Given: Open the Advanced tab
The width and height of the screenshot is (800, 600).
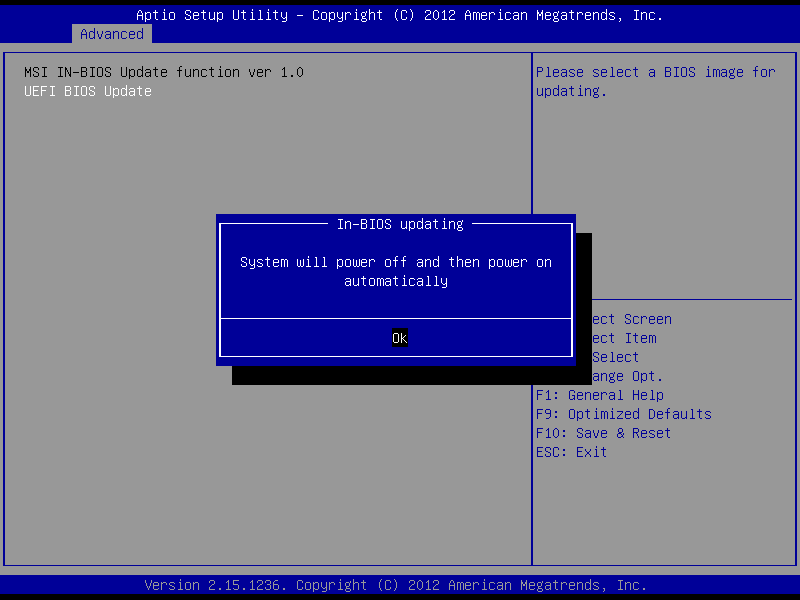Looking at the screenshot, I should [x=112, y=34].
